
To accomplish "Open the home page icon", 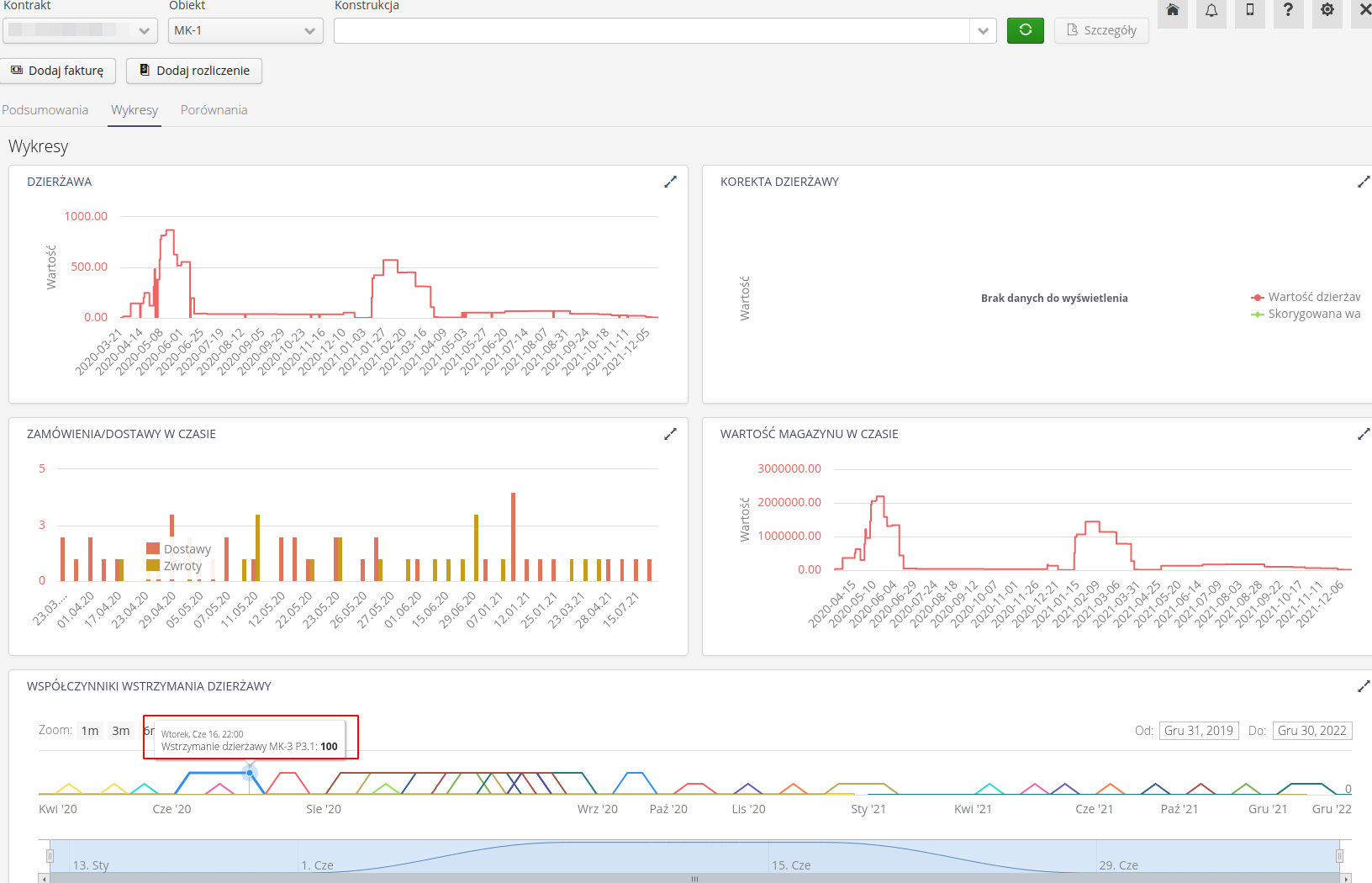I will (x=1172, y=11).
